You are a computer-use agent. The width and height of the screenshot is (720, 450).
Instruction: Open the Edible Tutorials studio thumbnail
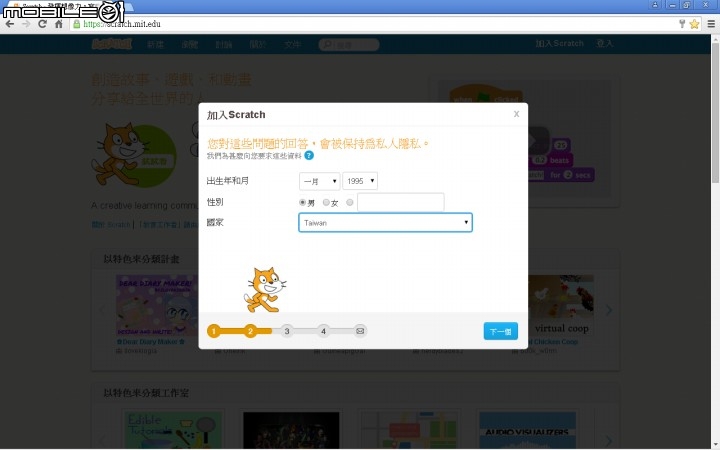[x=173, y=430]
